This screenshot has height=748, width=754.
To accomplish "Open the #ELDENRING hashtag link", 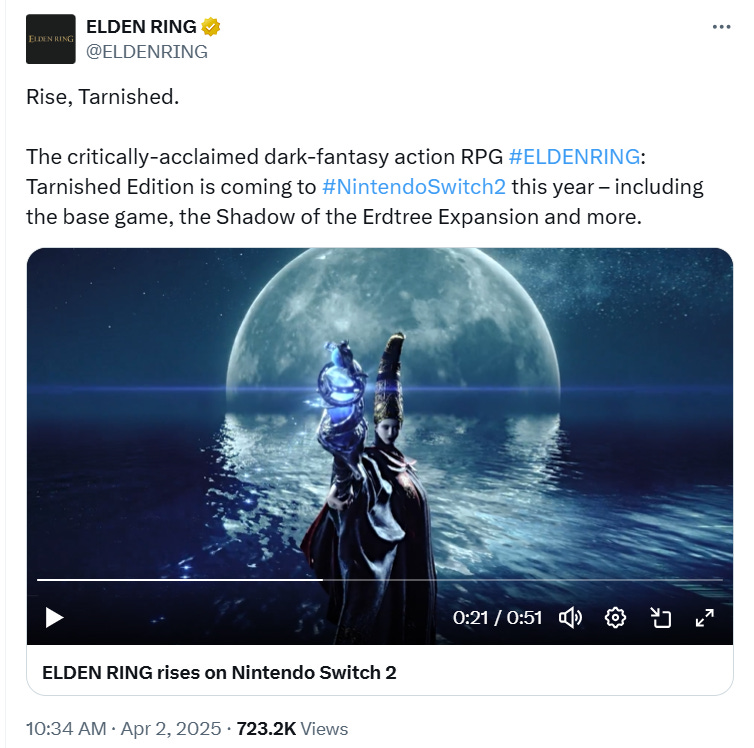I will (x=574, y=157).
